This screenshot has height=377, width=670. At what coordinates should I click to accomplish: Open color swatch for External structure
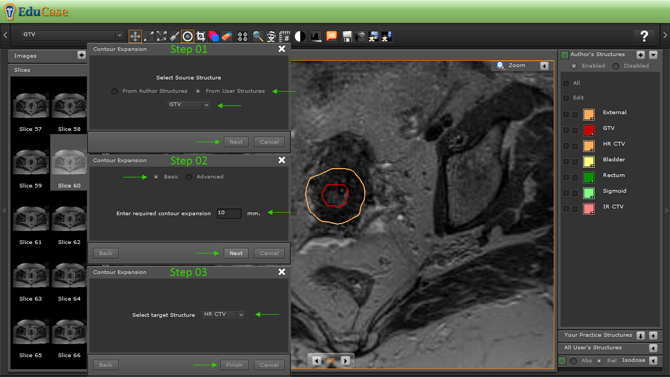coord(589,114)
